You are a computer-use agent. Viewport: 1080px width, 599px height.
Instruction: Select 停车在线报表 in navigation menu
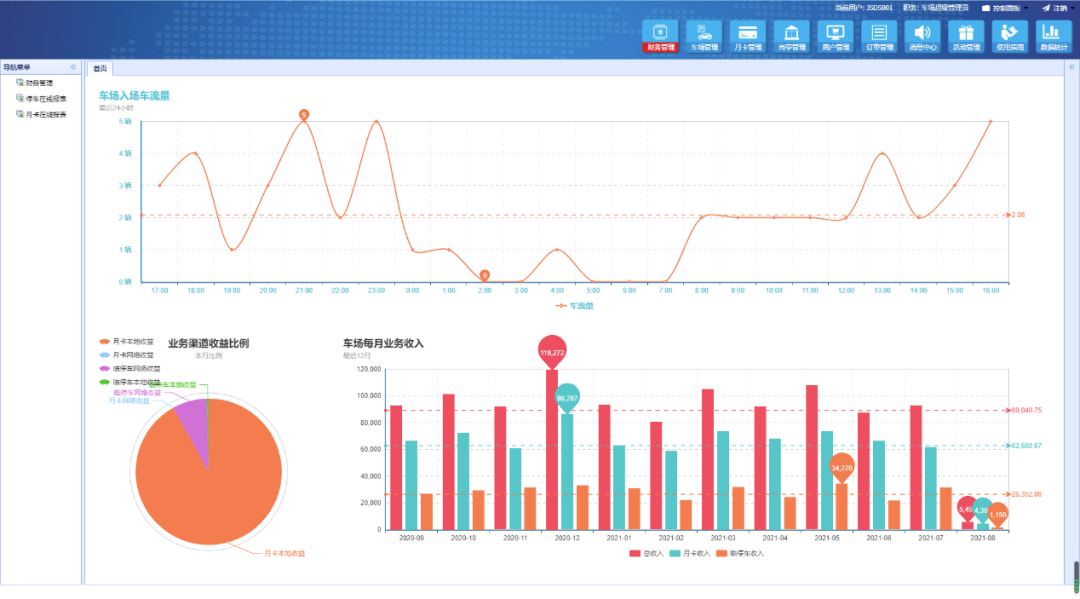click(x=46, y=98)
